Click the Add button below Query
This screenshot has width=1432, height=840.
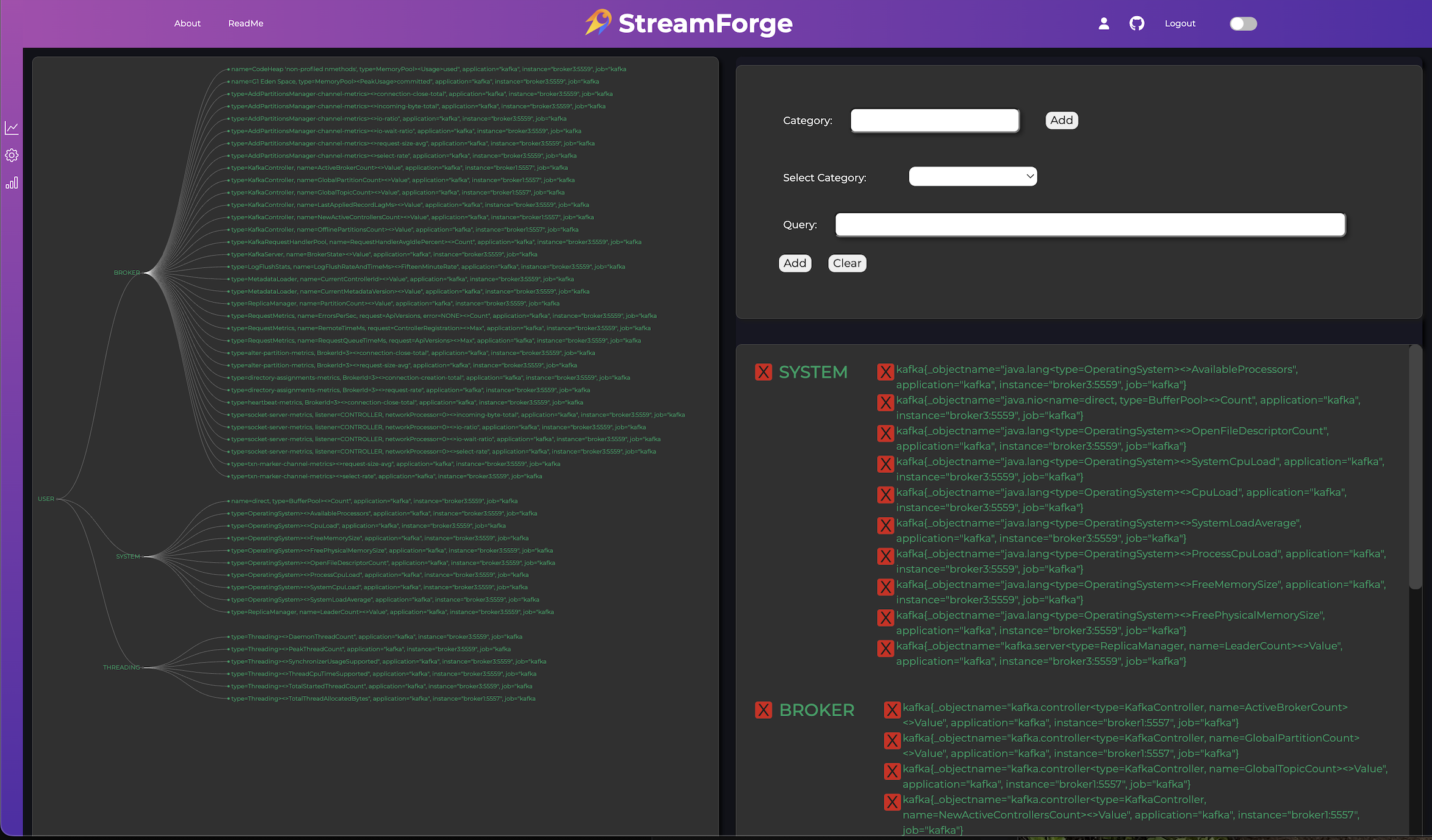coord(795,263)
